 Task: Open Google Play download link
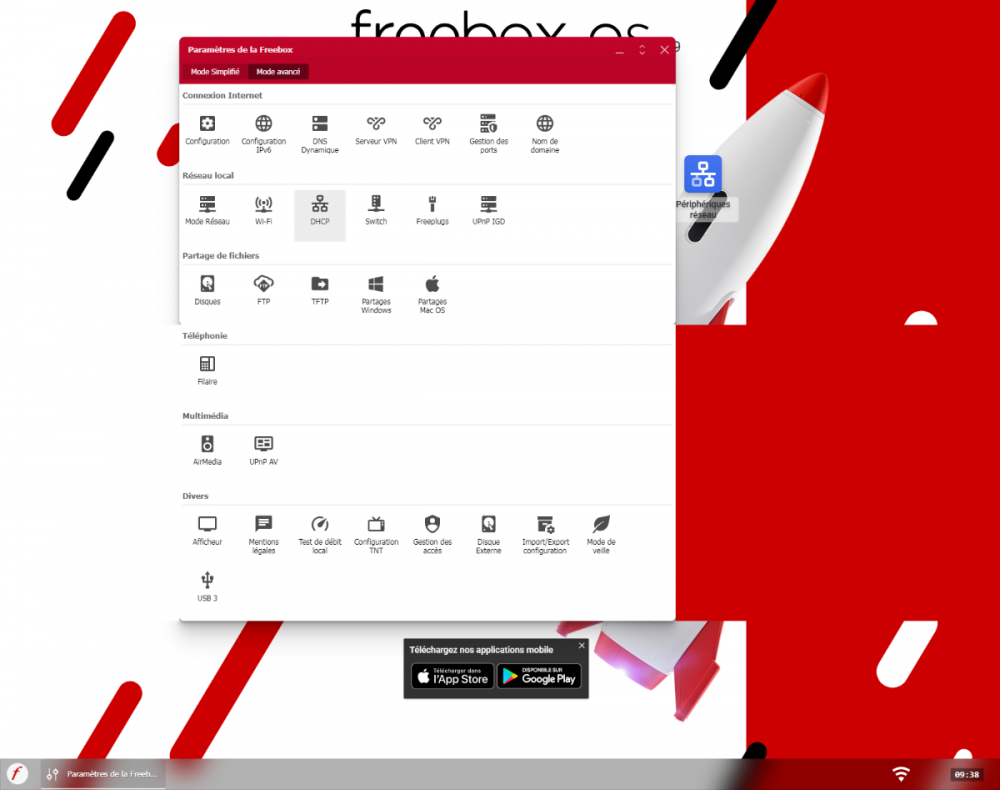click(x=540, y=677)
